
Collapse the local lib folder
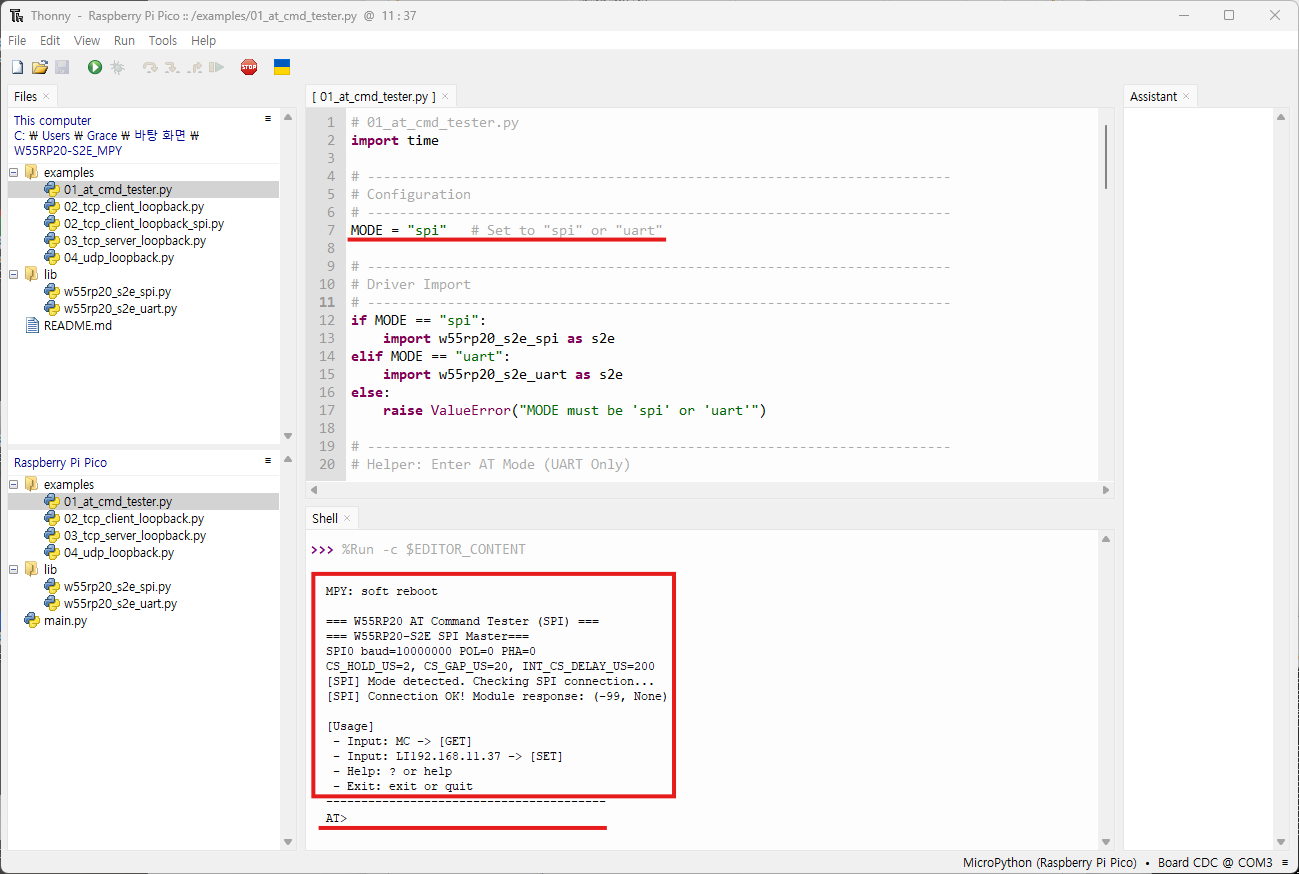(x=14, y=274)
